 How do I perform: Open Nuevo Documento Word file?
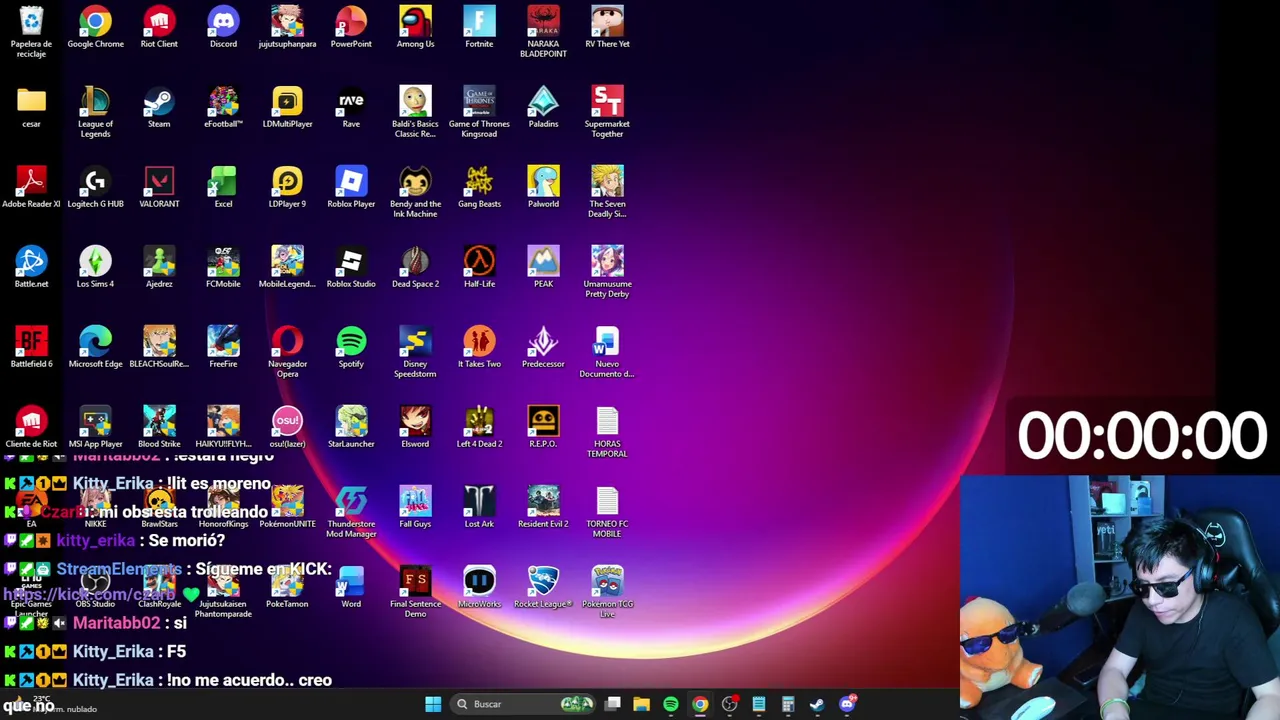(607, 352)
